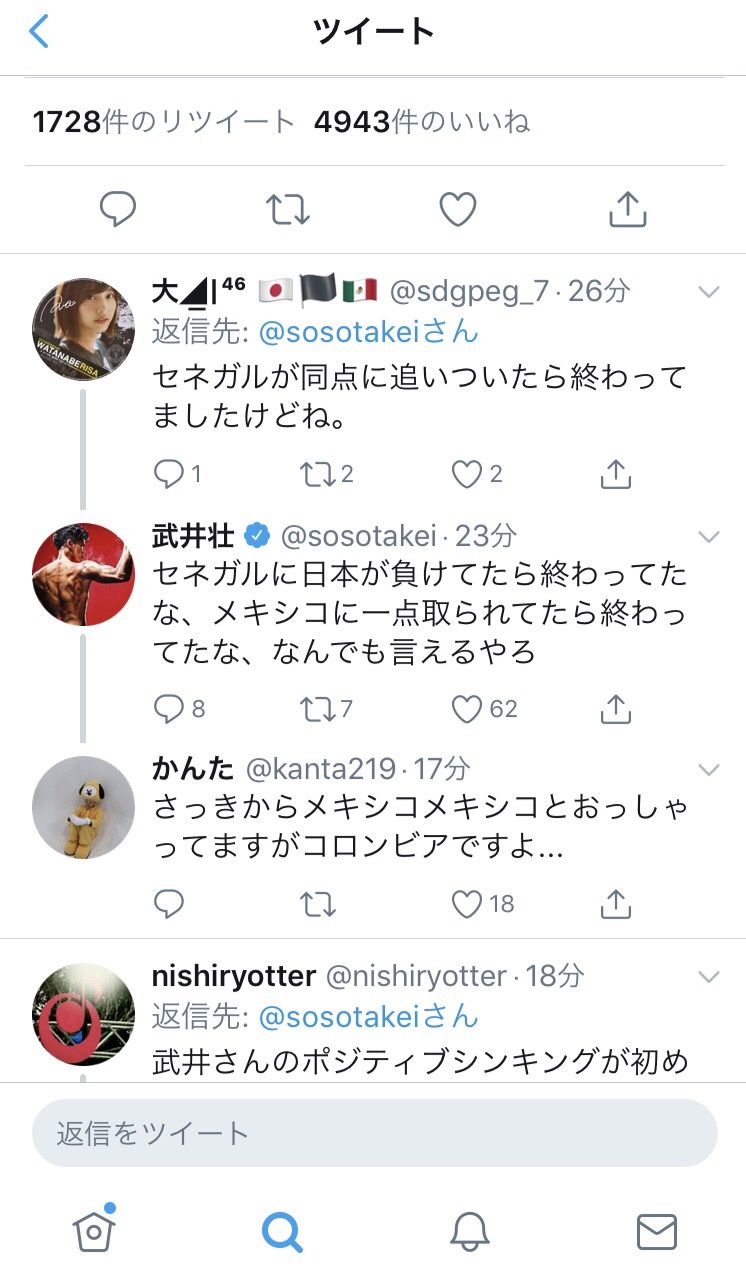Like かんた's reply with 18 likes
746x1279 pixels.
pos(467,904)
